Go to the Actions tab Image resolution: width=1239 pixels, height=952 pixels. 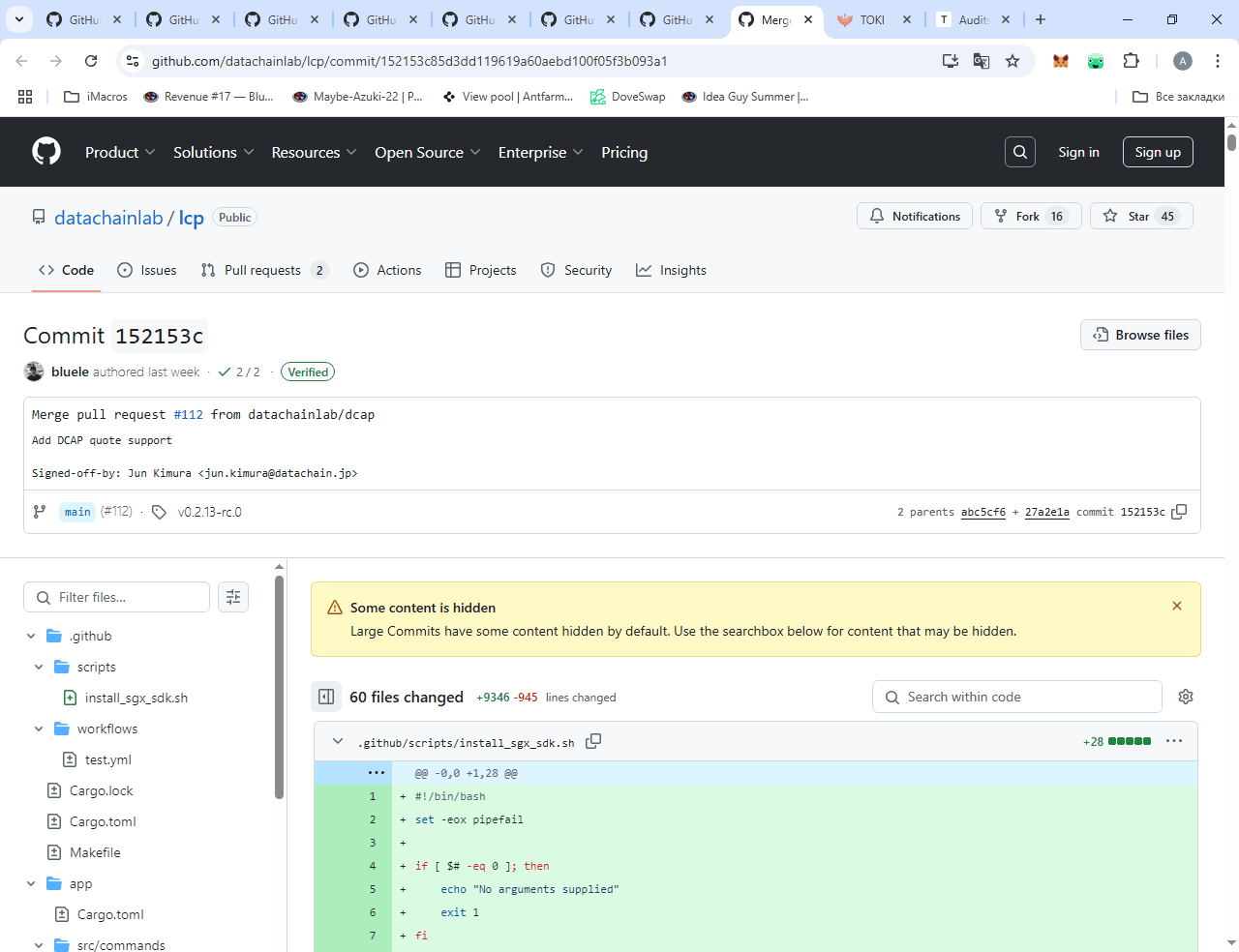[x=387, y=270]
